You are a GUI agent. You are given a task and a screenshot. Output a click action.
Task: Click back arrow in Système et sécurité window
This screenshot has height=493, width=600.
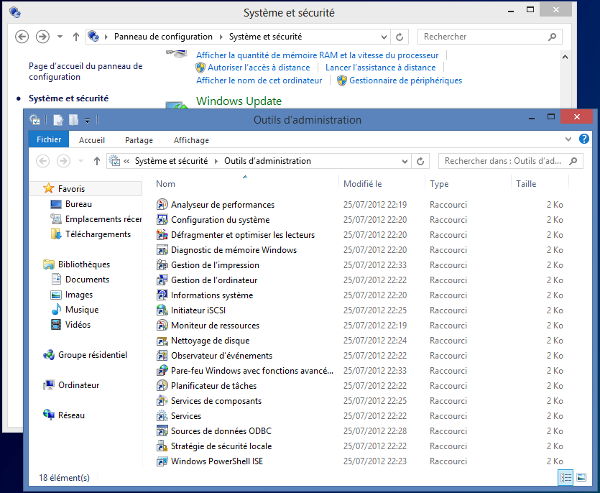pos(22,37)
